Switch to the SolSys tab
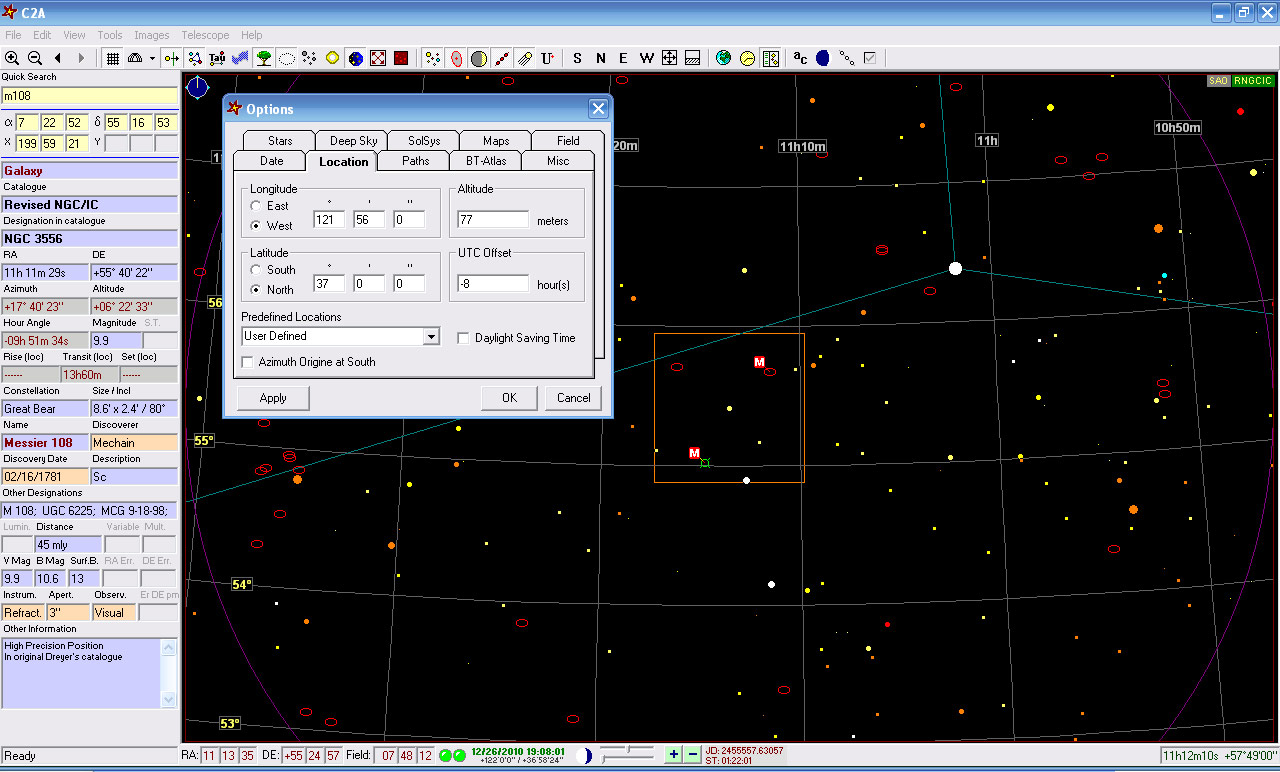This screenshot has height=772, width=1280. [424, 141]
